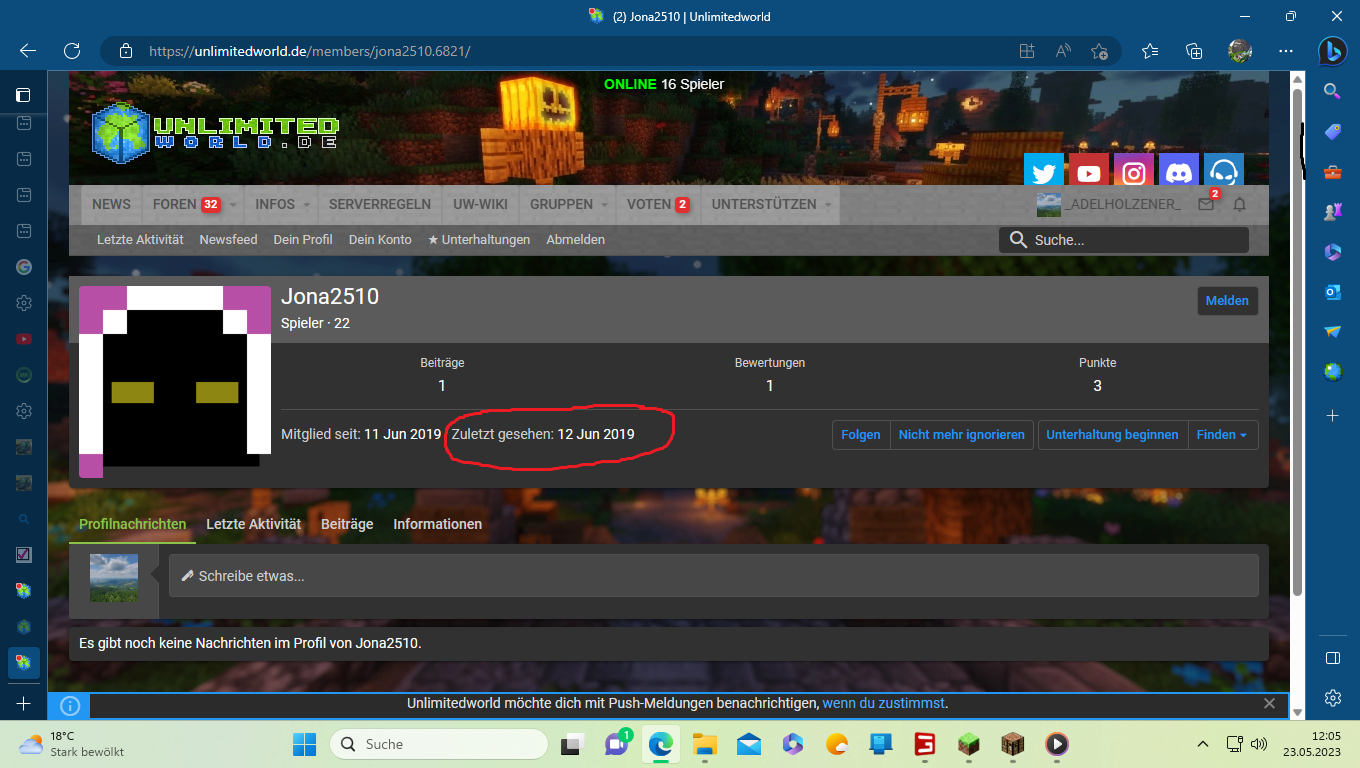Open the Twitter social link icon

pos(1044,173)
